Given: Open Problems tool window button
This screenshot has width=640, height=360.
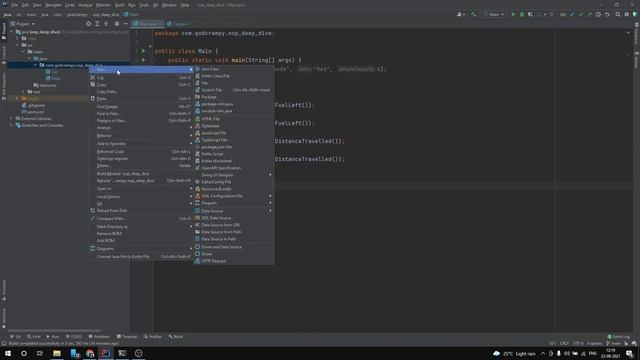Looking at the screenshot, I should (99, 337).
